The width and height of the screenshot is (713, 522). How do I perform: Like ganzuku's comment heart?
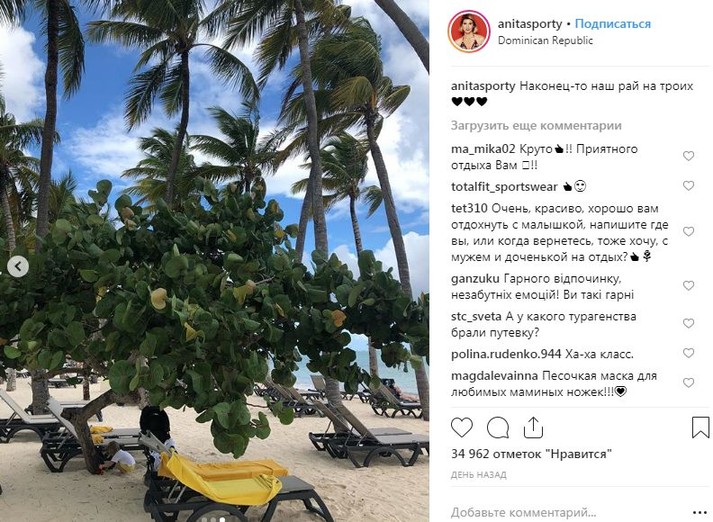[x=688, y=286]
